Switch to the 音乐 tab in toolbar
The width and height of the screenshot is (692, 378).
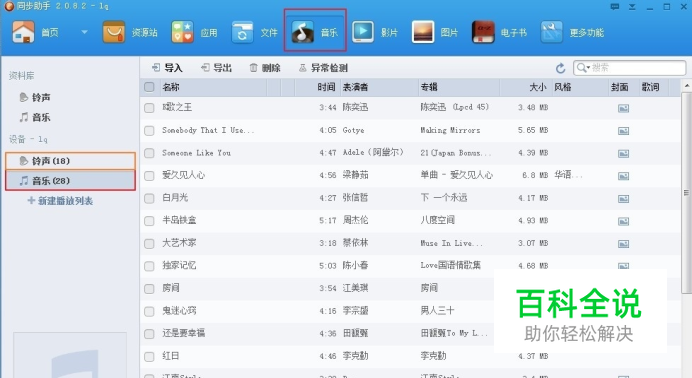point(315,31)
